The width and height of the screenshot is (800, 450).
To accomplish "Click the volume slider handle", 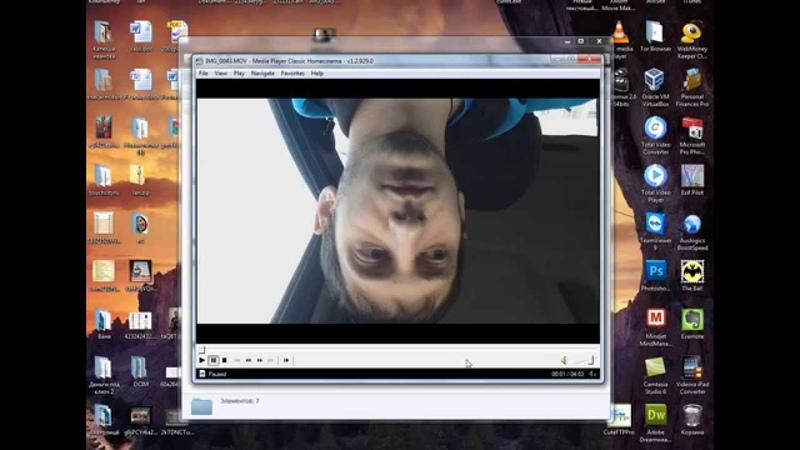I will point(590,360).
